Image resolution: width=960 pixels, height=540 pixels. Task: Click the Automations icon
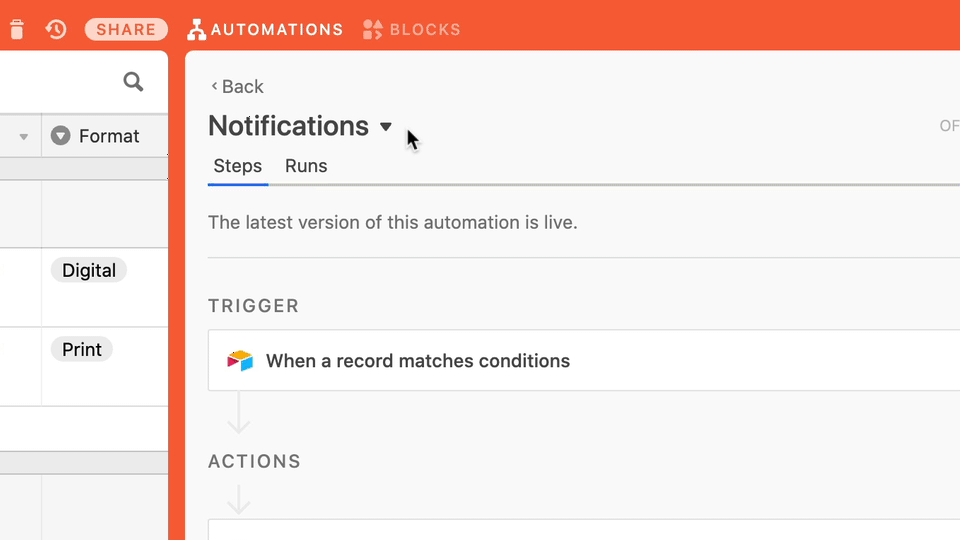(197, 29)
